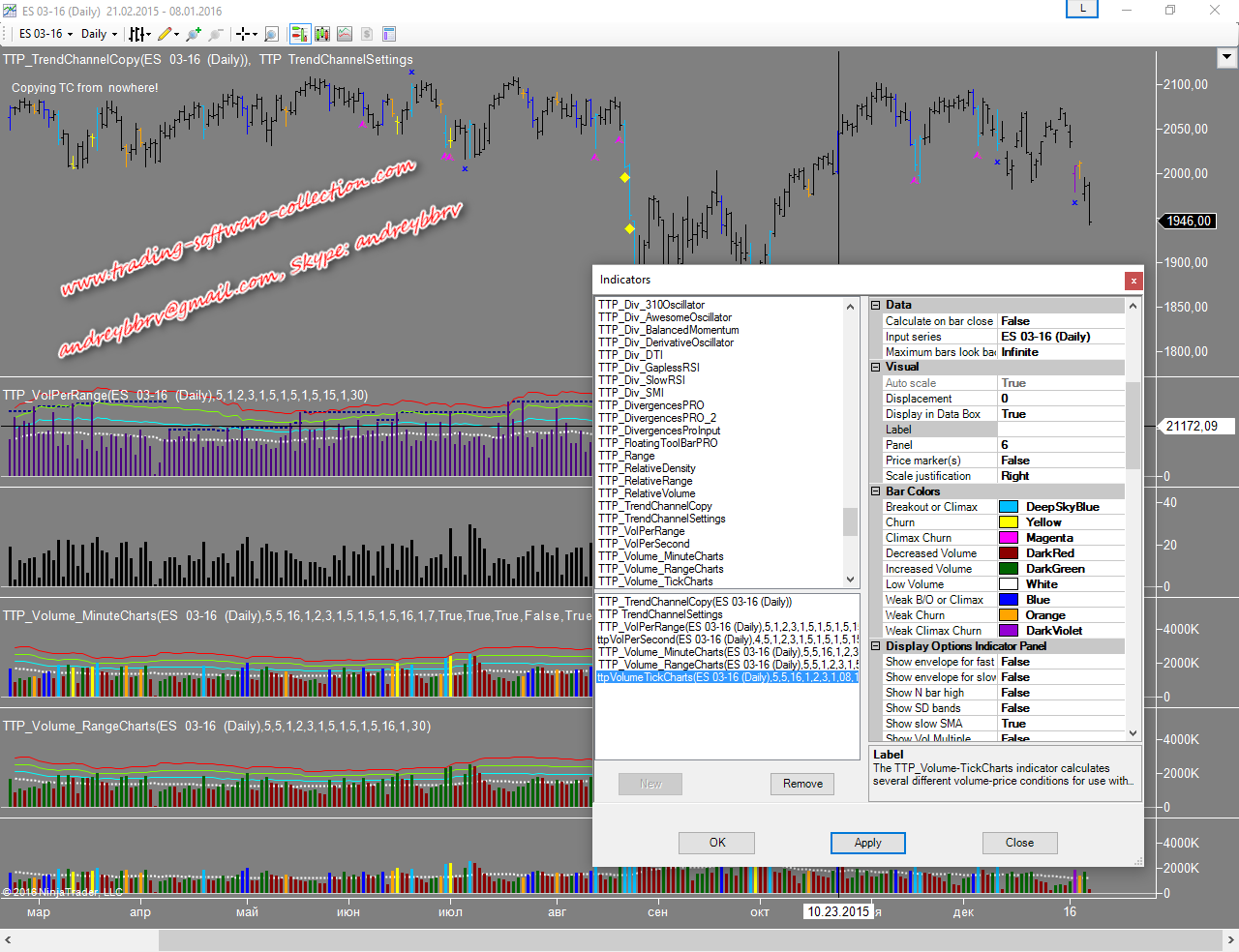
Task: Toggle Calculate on bar close value
Action: pos(1060,321)
